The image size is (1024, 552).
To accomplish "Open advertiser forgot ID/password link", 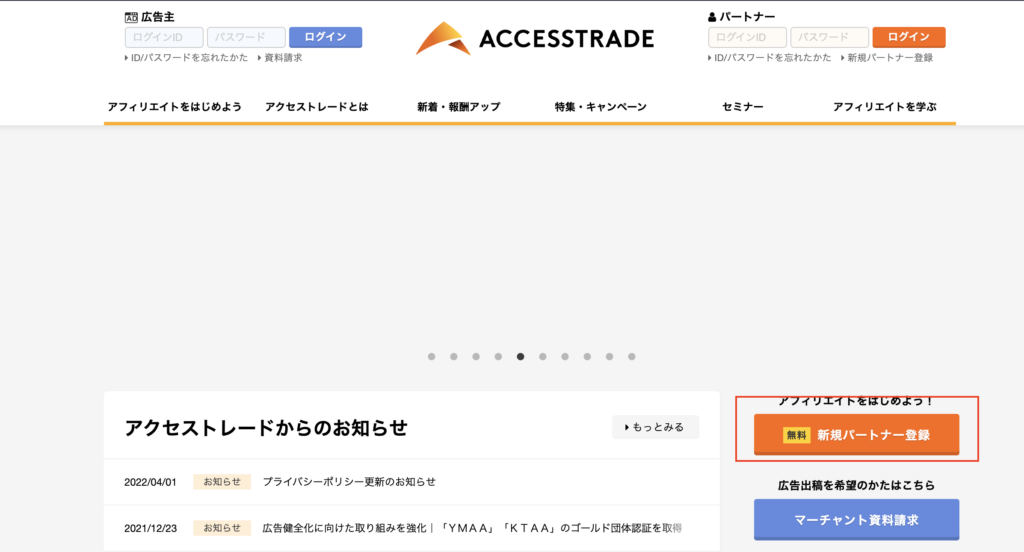I will point(186,57).
